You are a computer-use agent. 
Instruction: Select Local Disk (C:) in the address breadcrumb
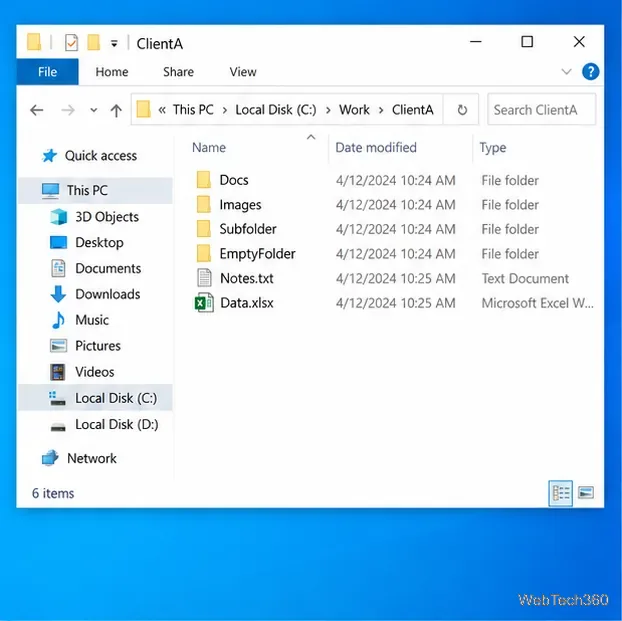pos(276,110)
